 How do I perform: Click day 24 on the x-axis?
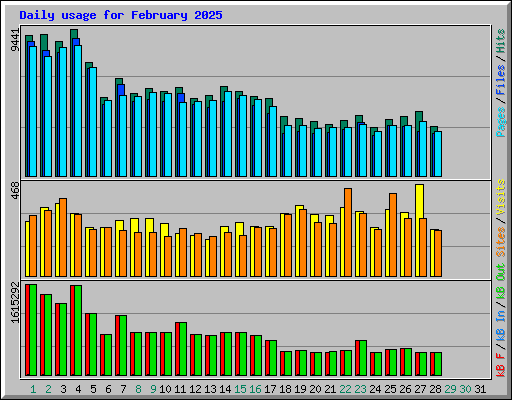pyautogui.click(x=375, y=389)
